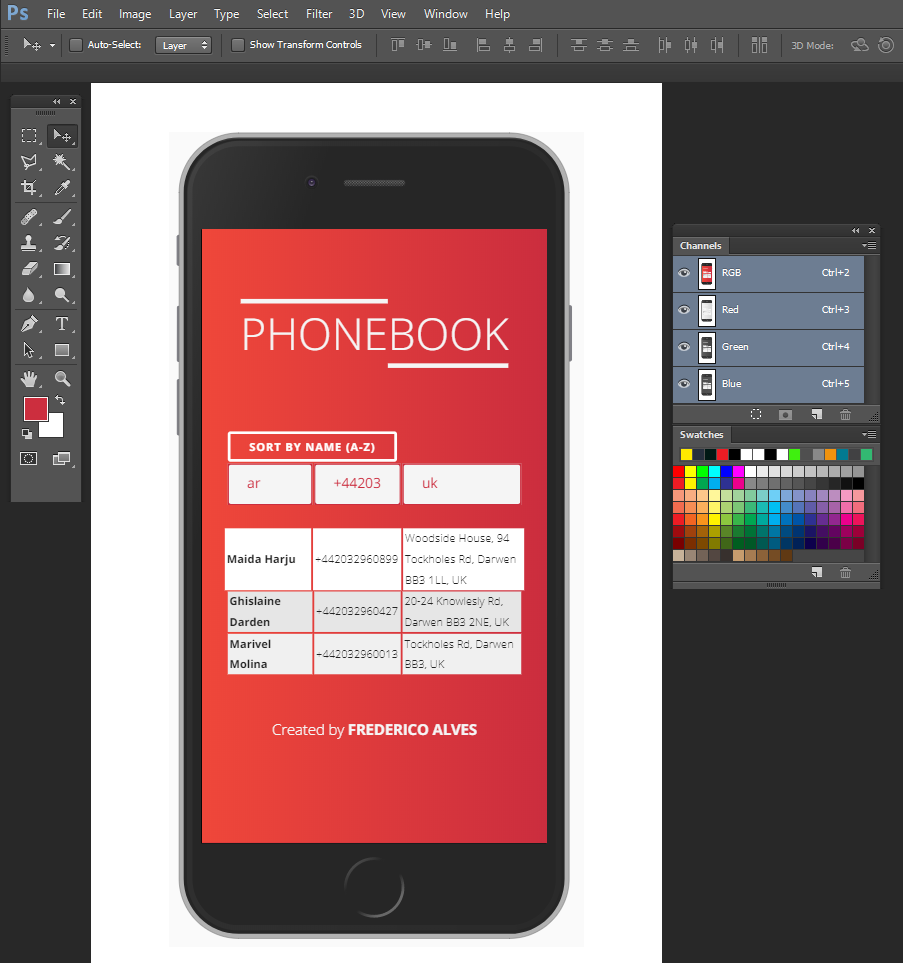Pick the Clone Stamp tool
Image resolution: width=903 pixels, height=963 pixels.
pos(29,242)
